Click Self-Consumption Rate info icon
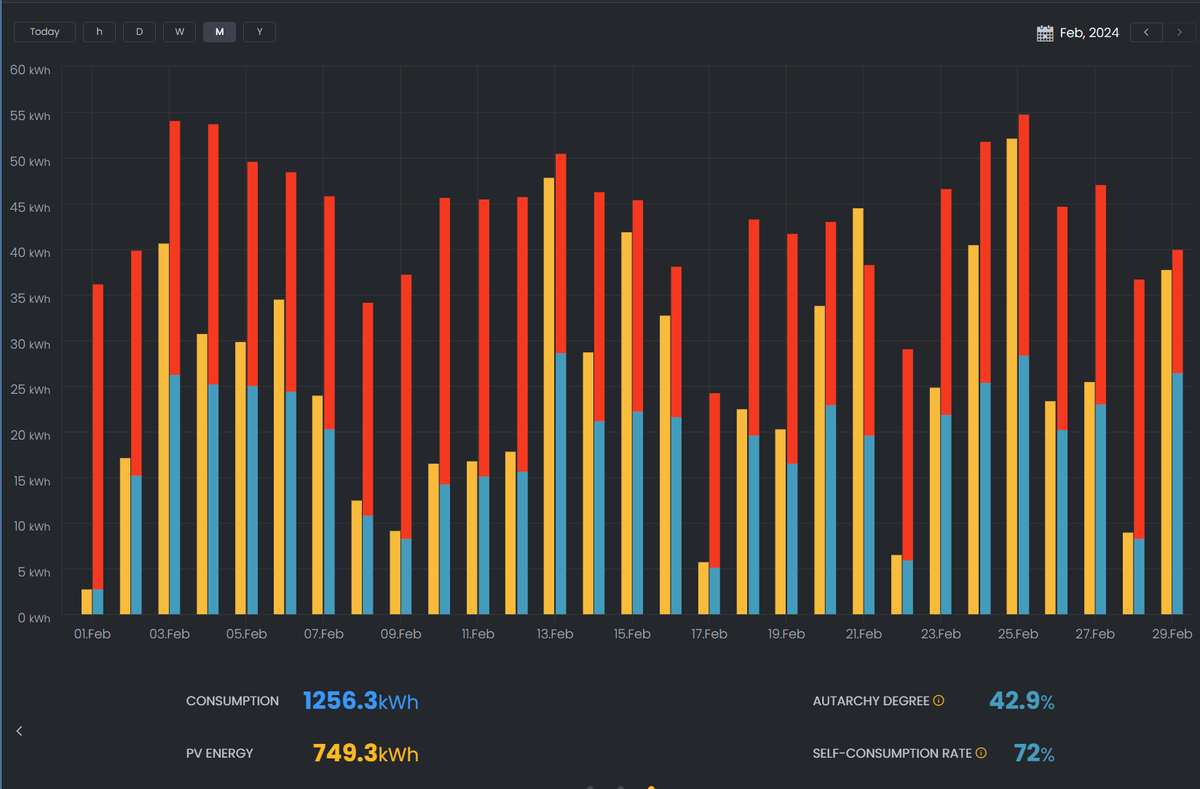The width and height of the screenshot is (1200, 789). [981, 753]
